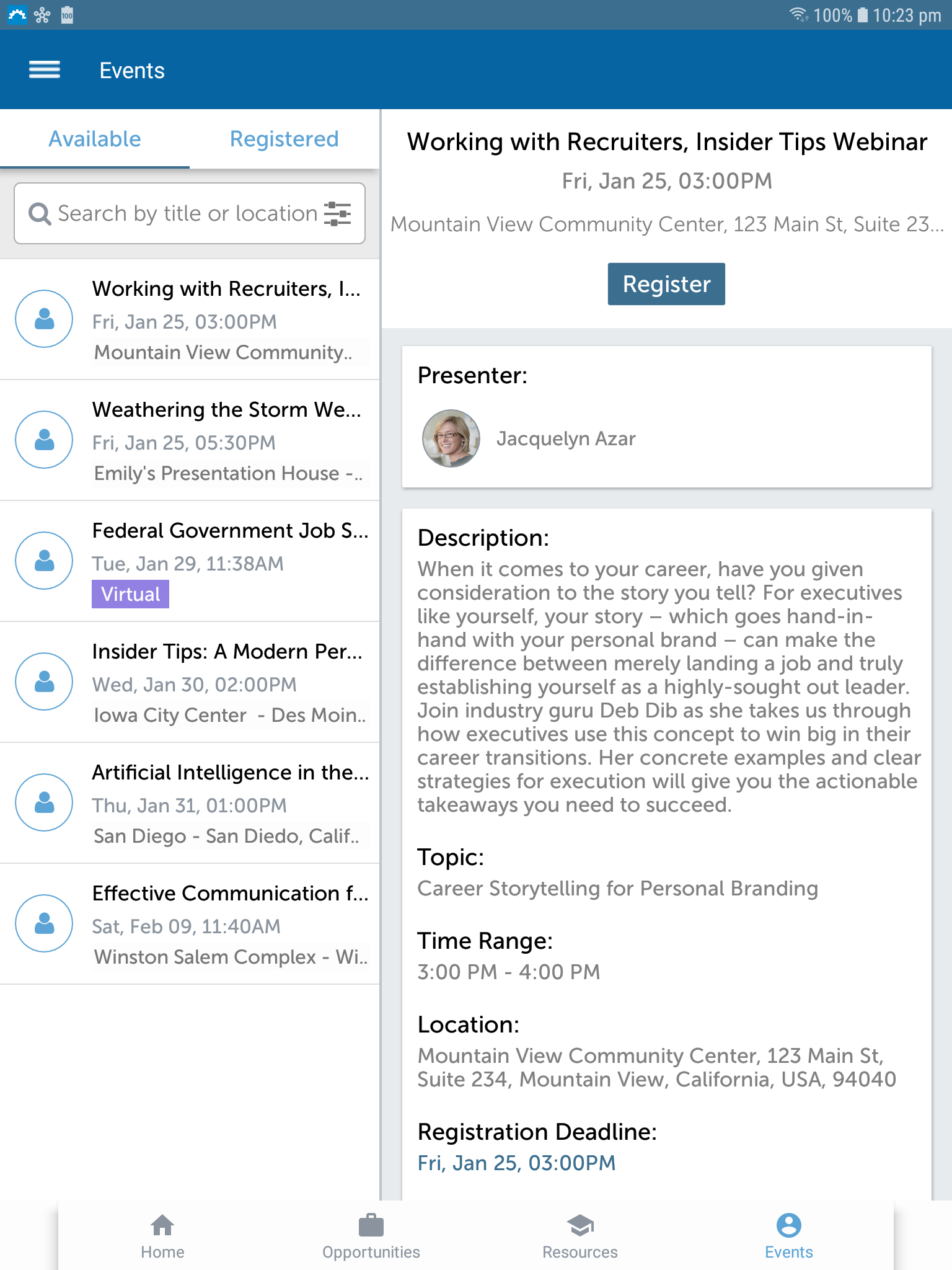Screen dimensions: 952x1270
Task: Click the search magnifier icon
Action: coord(40,214)
